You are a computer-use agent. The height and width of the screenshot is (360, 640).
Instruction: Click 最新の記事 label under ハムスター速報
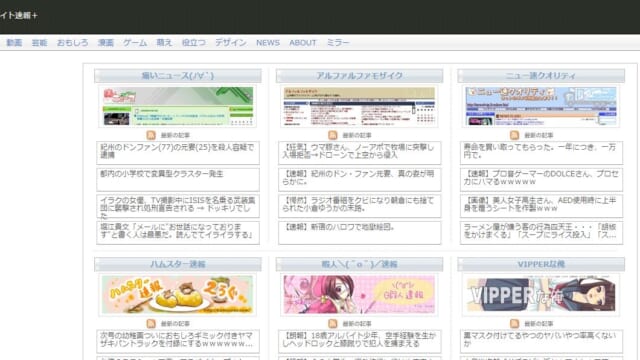click(x=175, y=324)
